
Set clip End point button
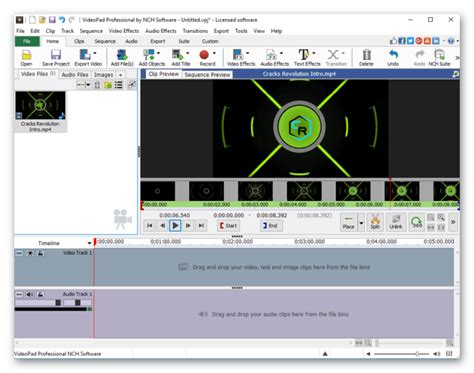[271, 226]
